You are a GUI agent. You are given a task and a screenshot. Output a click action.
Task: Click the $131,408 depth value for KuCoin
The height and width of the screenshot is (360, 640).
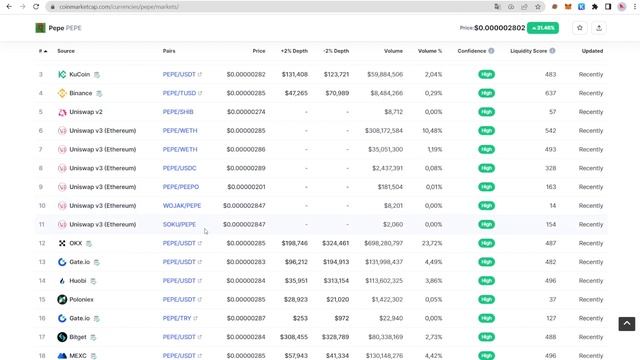(295, 74)
